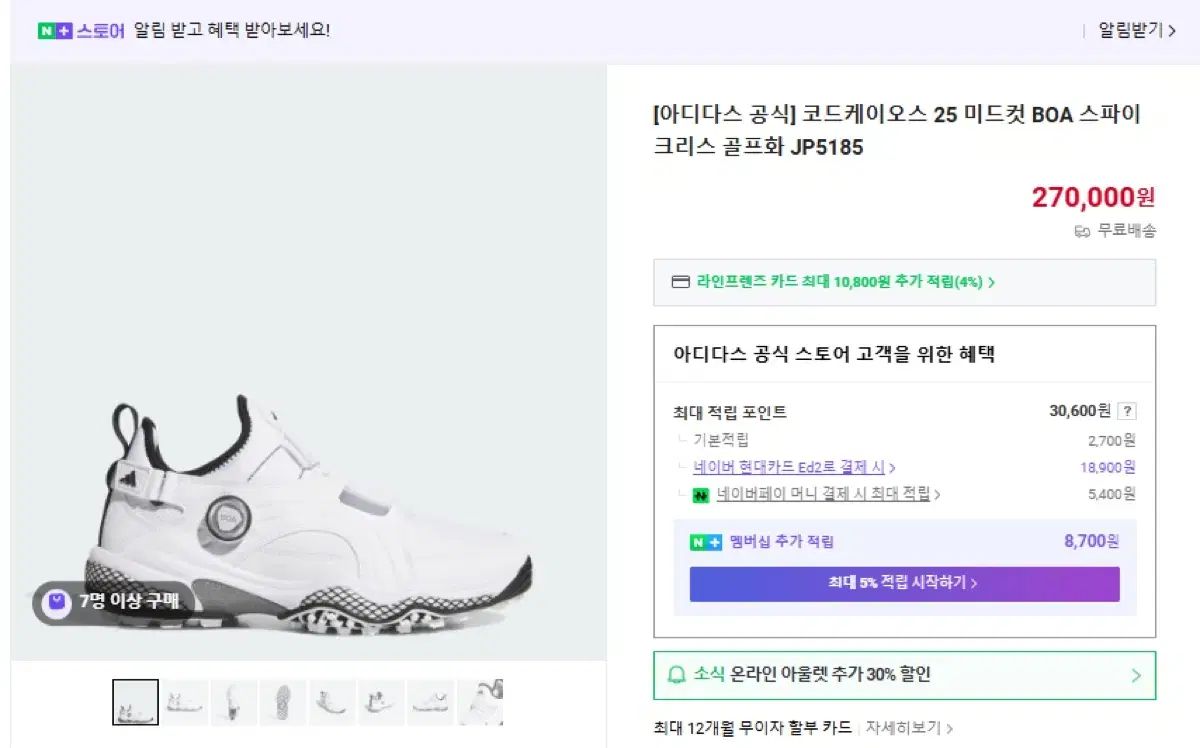Click the green bell icon in 소식 banner
This screenshot has height=748, width=1200.
(x=676, y=675)
